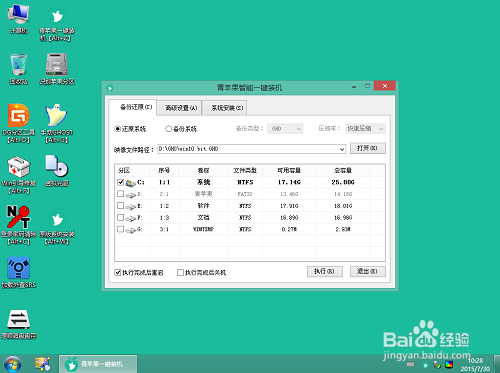Expand the image file path dropdown arrow

pos(342,149)
